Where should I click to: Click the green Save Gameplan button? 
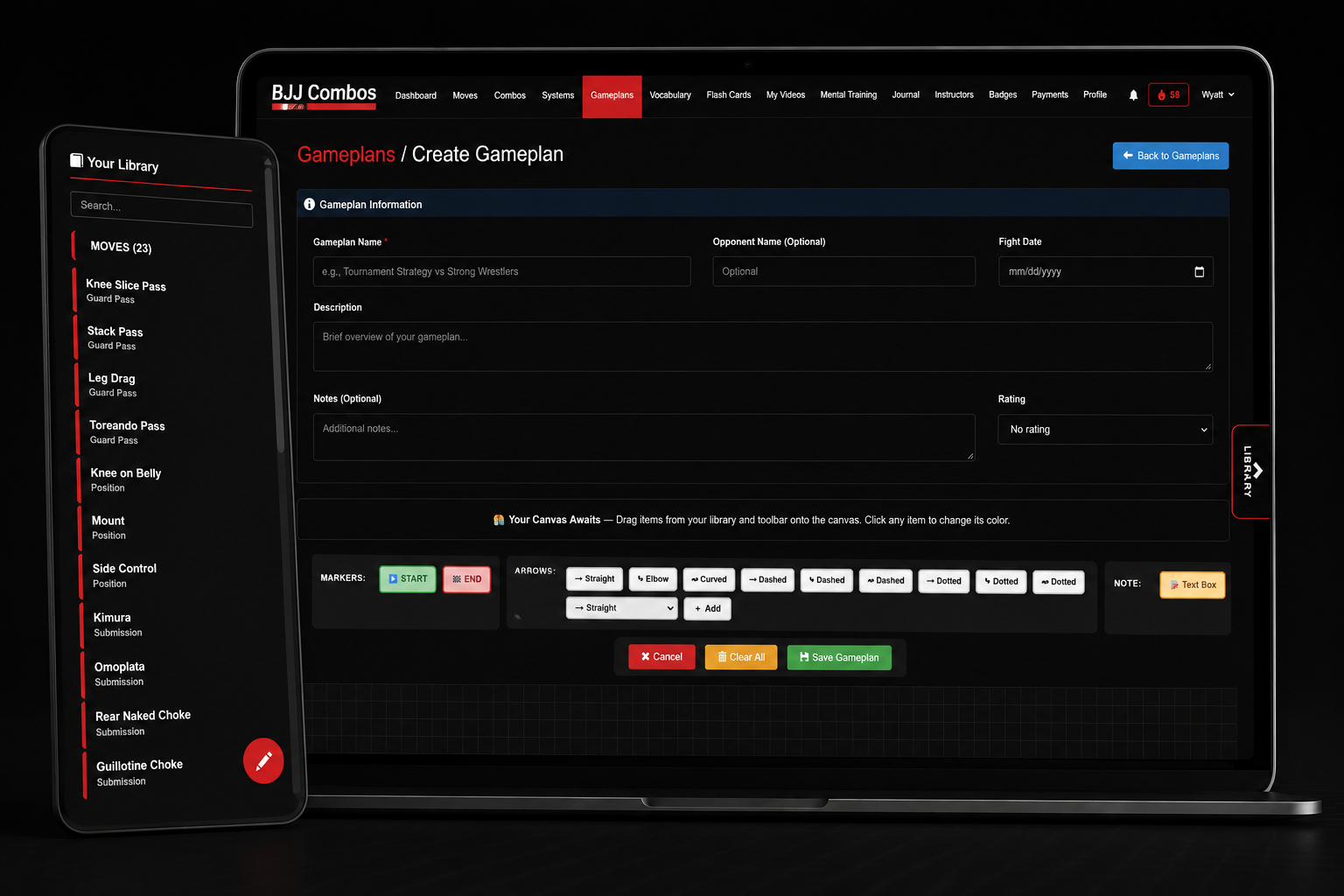(839, 658)
